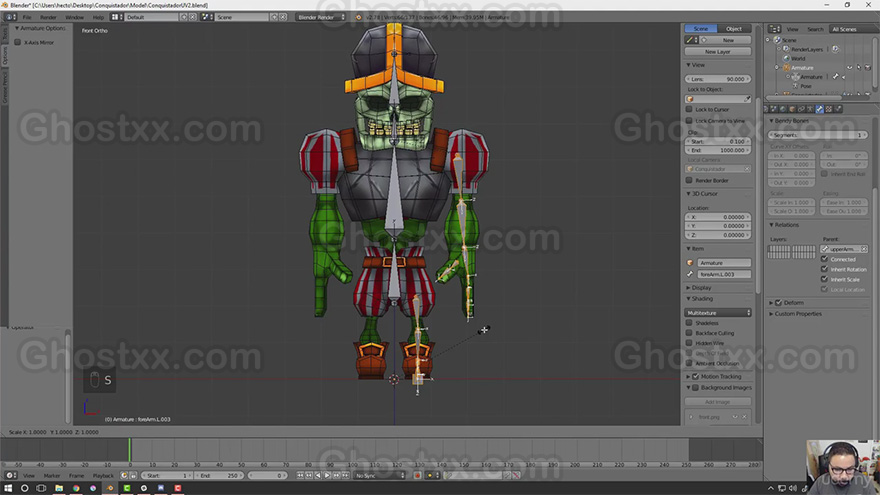Open the Object Constraints properties tab
Screen dimensions: 880x495
[x=801, y=109]
